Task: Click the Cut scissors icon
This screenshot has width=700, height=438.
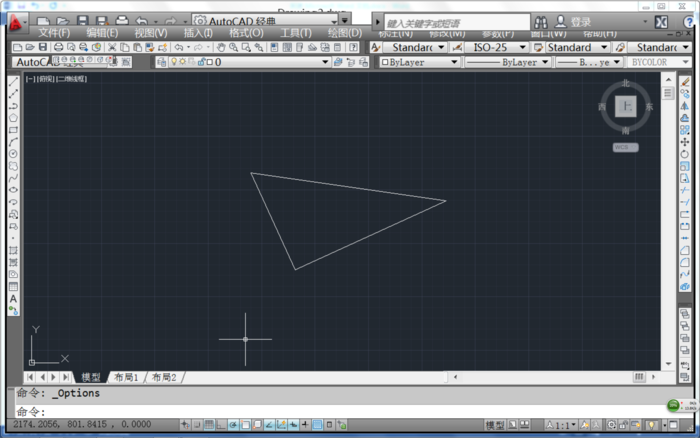Action: [x=112, y=47]
